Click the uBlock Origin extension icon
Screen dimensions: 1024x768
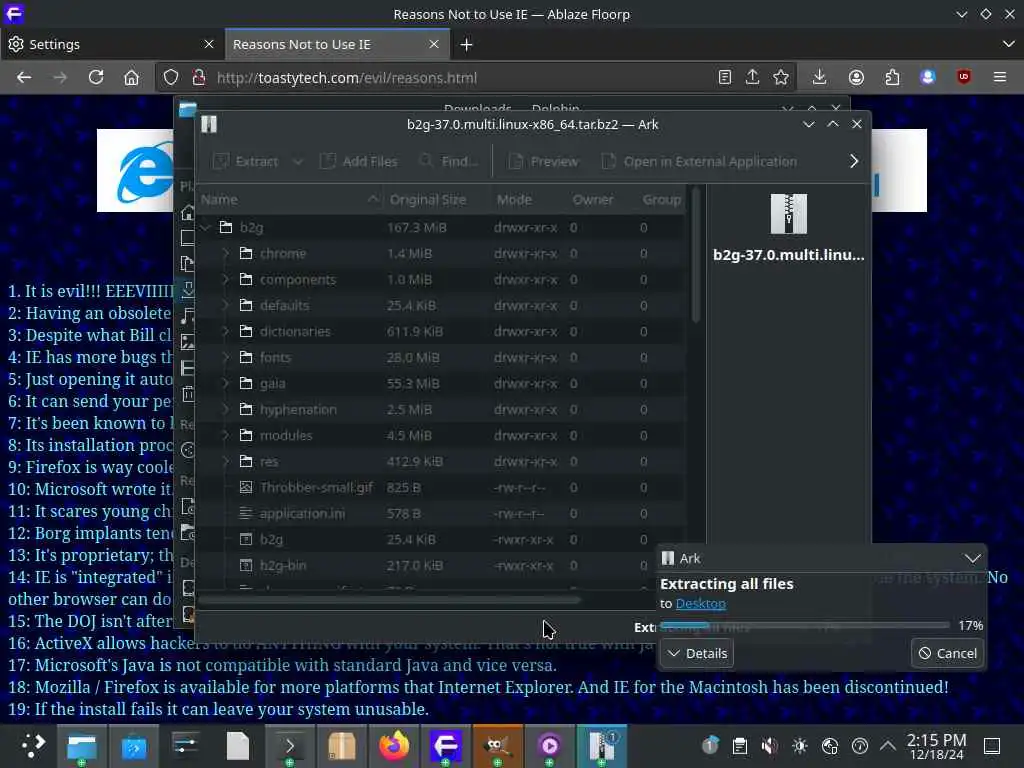963,78
